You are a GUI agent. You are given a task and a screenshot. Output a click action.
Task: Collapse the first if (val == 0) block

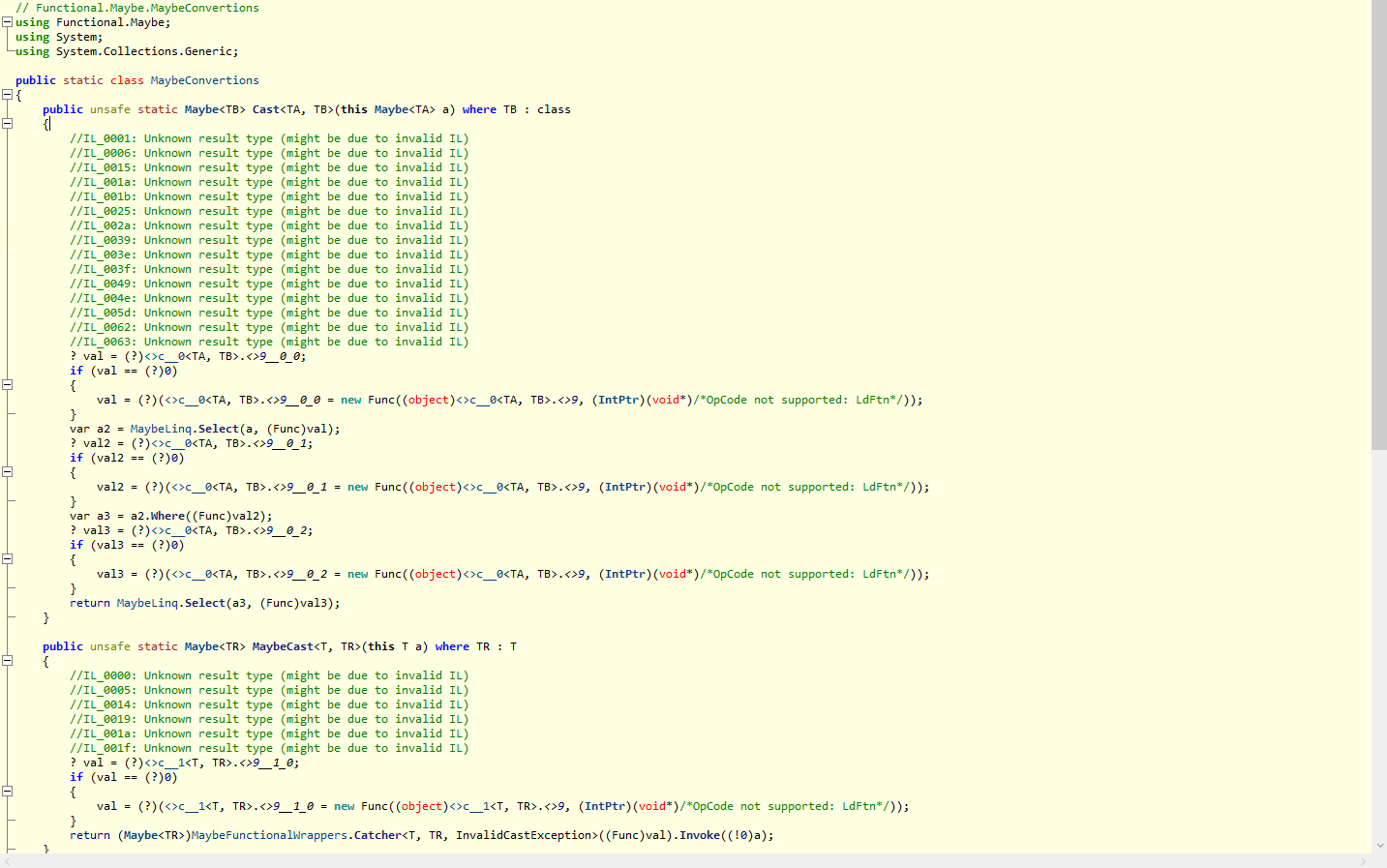coord(7,384)
